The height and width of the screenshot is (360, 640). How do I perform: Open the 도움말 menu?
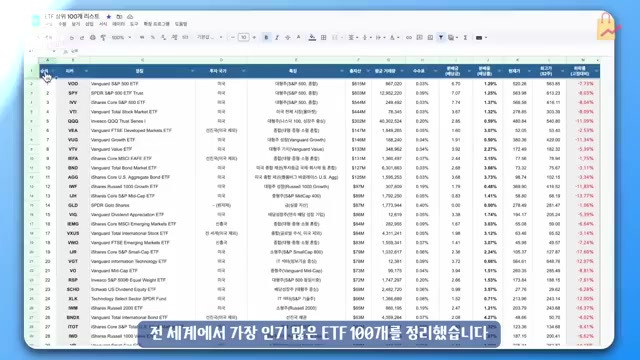(x=181, y=24)
